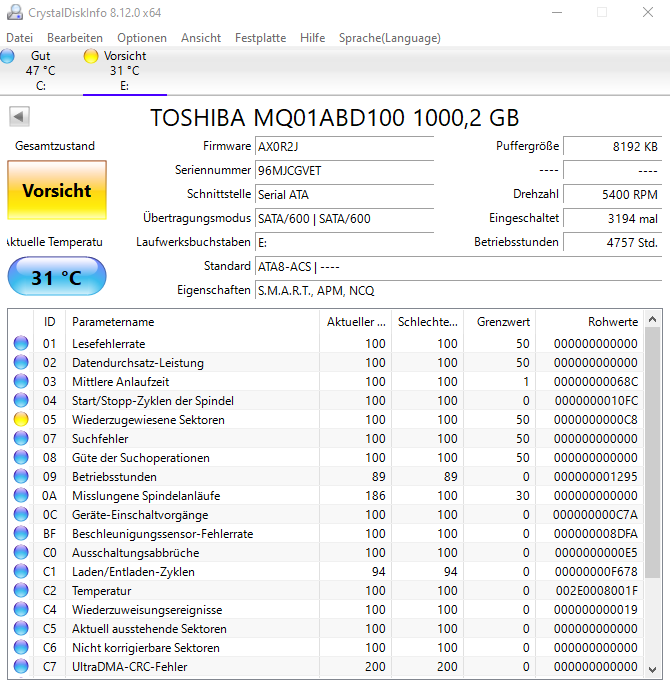This screenshot has height=686, width=670.
Task: Click the Puffergröße value 8192 KB
Action: pyautogui.click(x=612, y=146)
